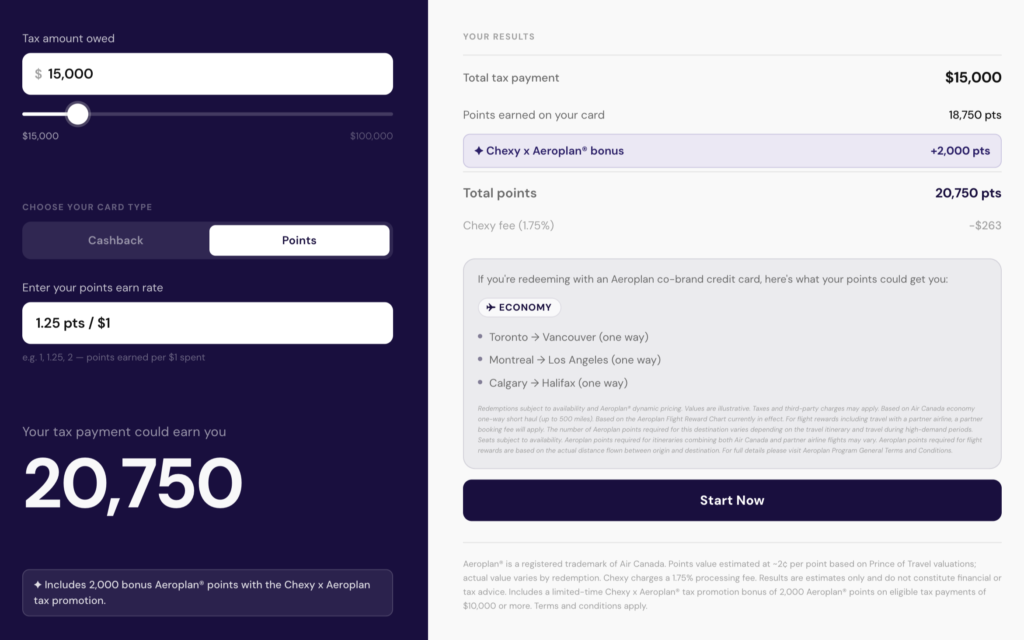Viewport: 1024px width, 640px height.
Task: Click the $100,000 maximum slider label
Action: coord(371,136)
